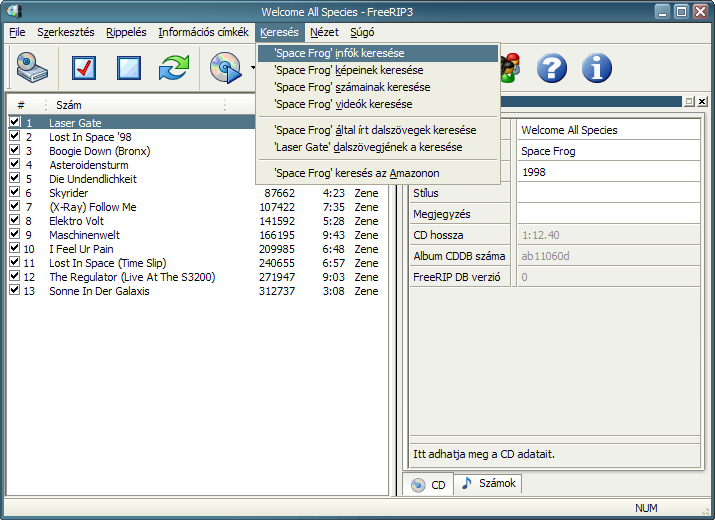Open the Szerkesztés menu

pyautogui.click(x=66, y=32)
